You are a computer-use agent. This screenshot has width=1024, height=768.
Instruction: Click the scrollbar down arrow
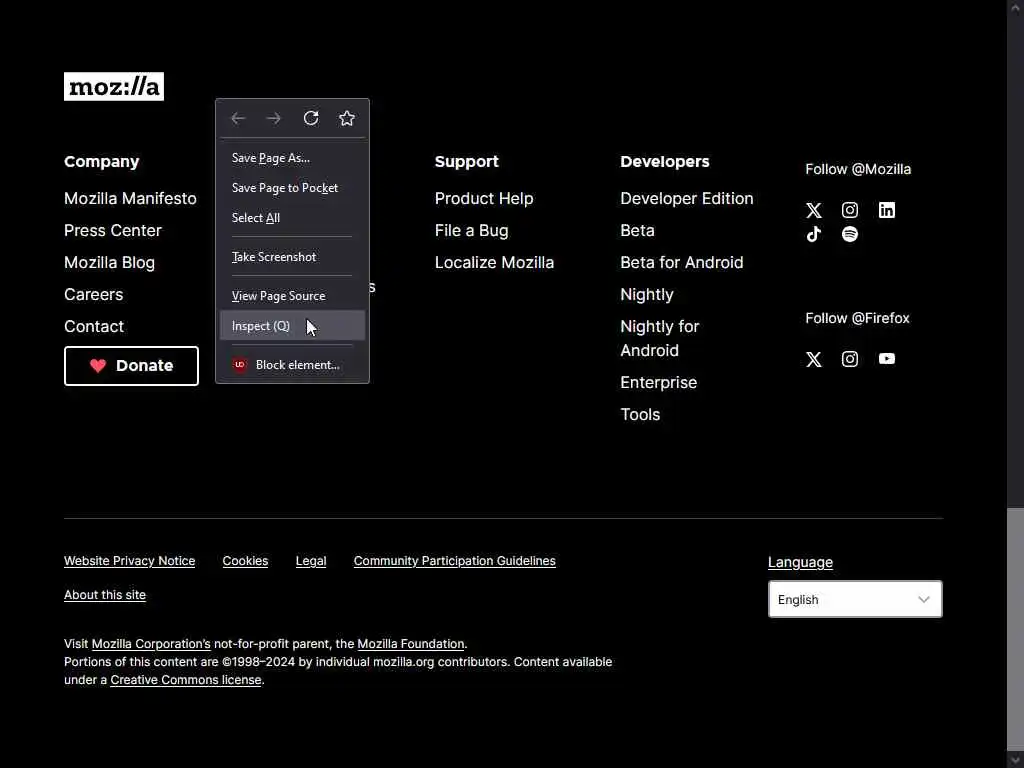click(1015, 760)
